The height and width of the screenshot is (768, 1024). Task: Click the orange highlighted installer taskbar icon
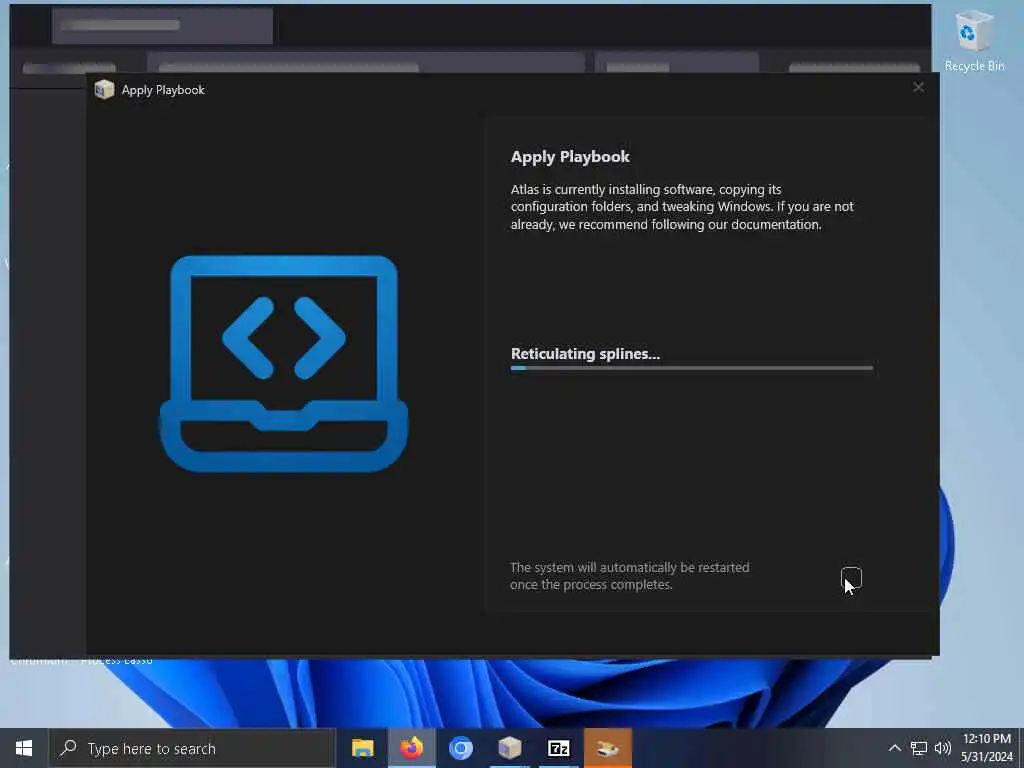pyautogui.click(x=607, y=748)
